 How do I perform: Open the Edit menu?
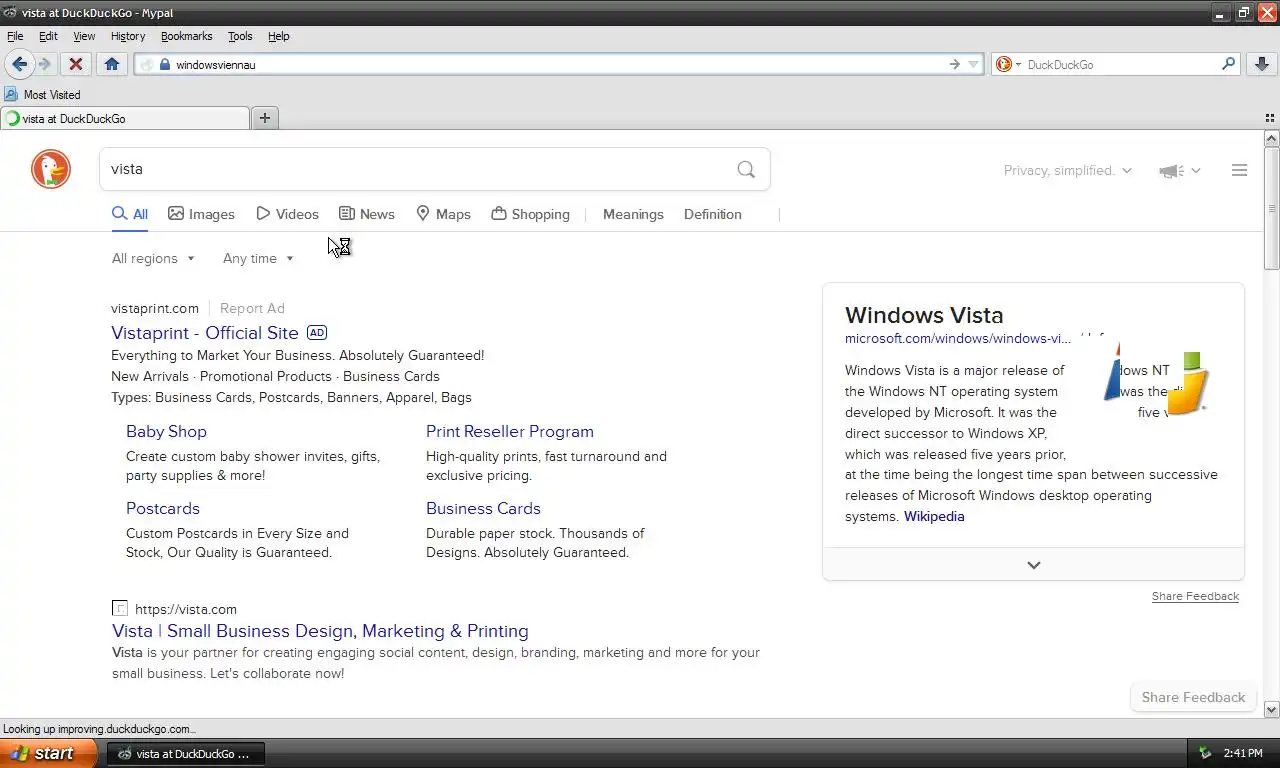48,36
